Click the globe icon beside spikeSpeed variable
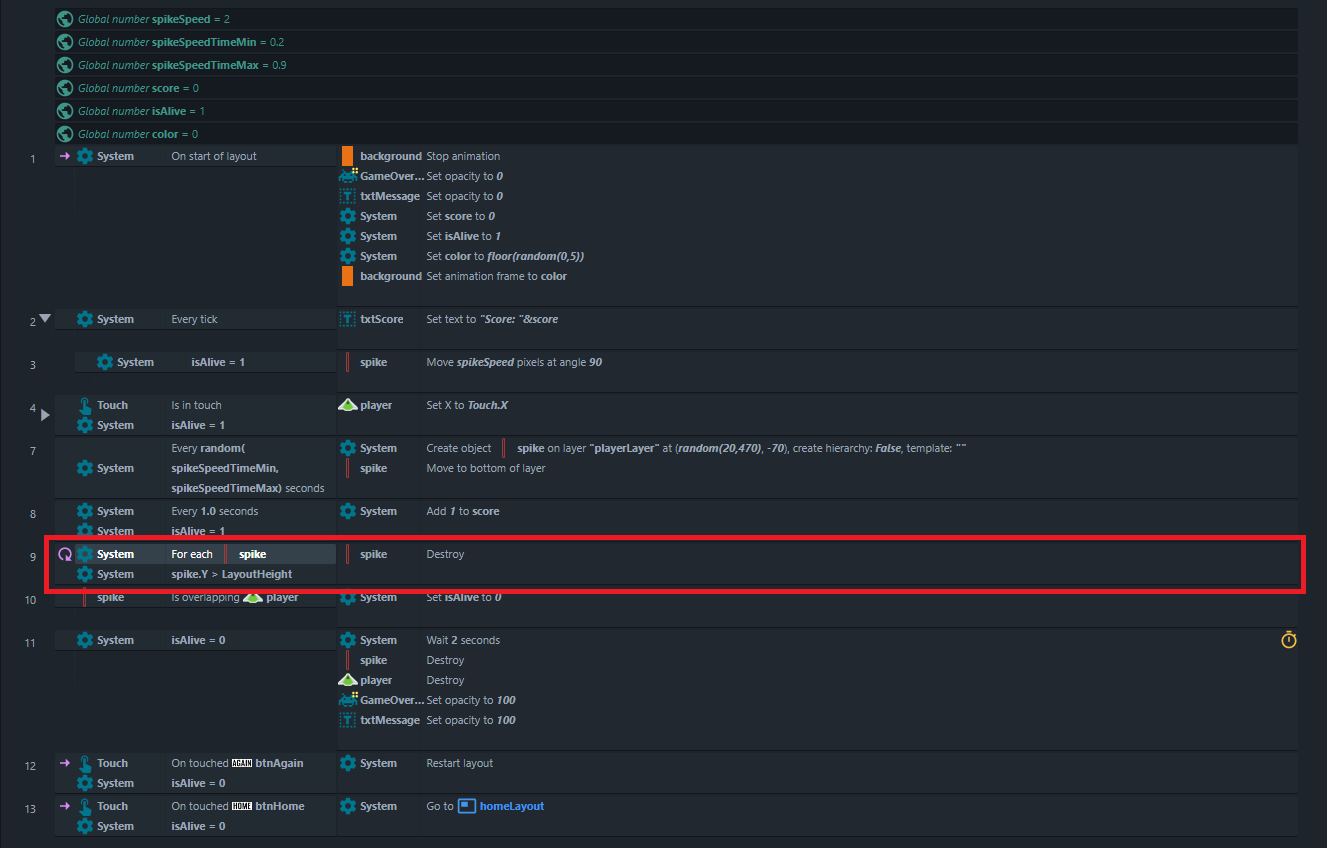1327x848 pixels. (x=65, y=19)
